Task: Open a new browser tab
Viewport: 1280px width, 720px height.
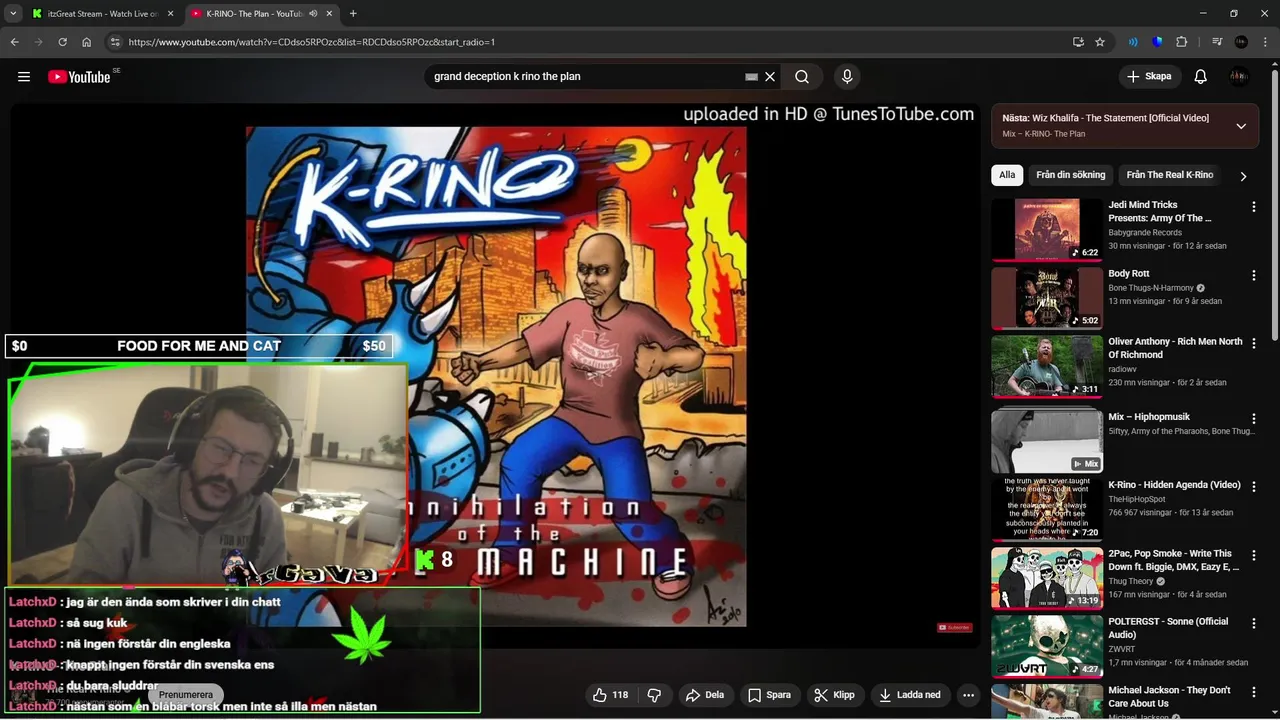Action: coord(353,14)
